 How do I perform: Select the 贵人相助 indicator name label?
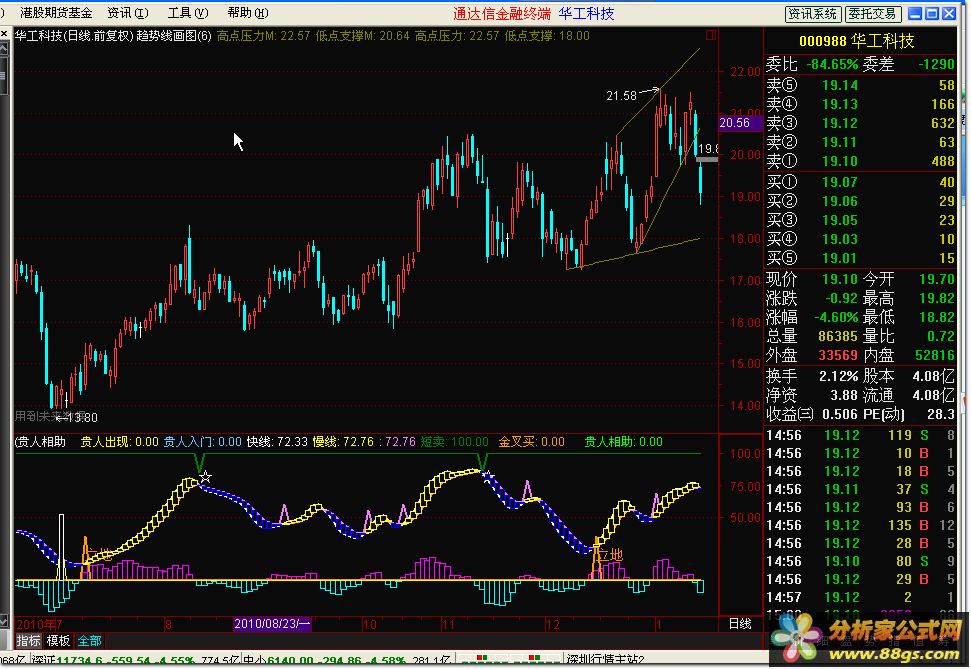[x=41, y=442]
